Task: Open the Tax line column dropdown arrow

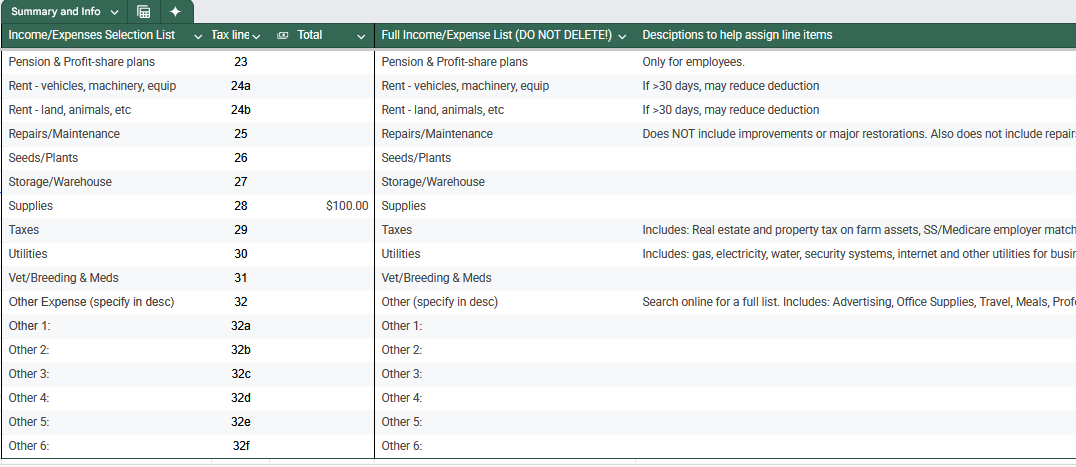Action: pyautogui.click(x=257, y=36)
